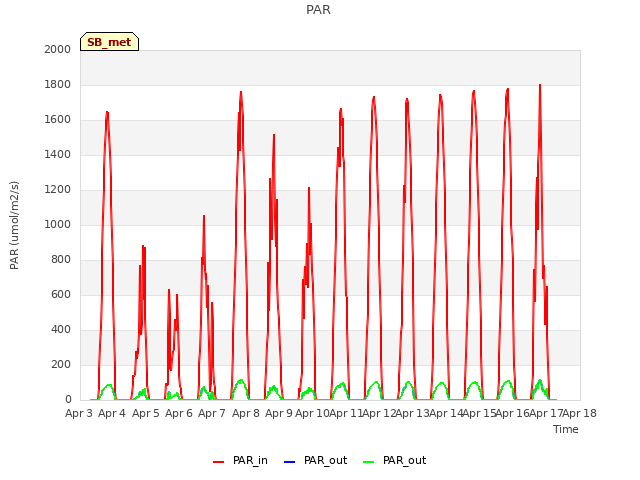This screenshot has height=480, width=640.
Task: Click the Apr 17 x-axis label
Action: click(547, 413)
